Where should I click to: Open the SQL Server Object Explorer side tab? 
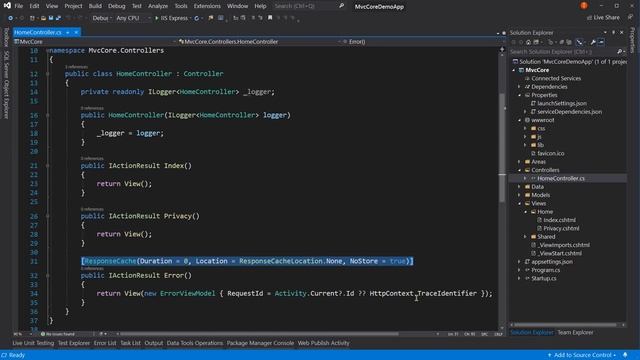(6, 85)
